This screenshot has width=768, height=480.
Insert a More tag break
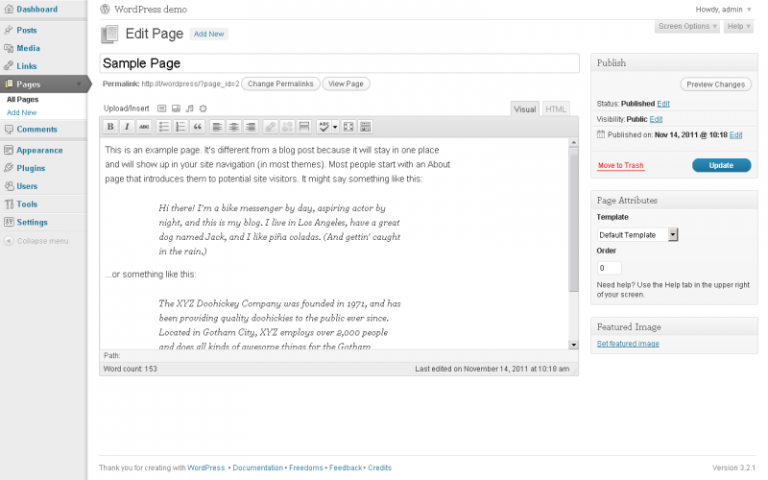tap(303, 127)
